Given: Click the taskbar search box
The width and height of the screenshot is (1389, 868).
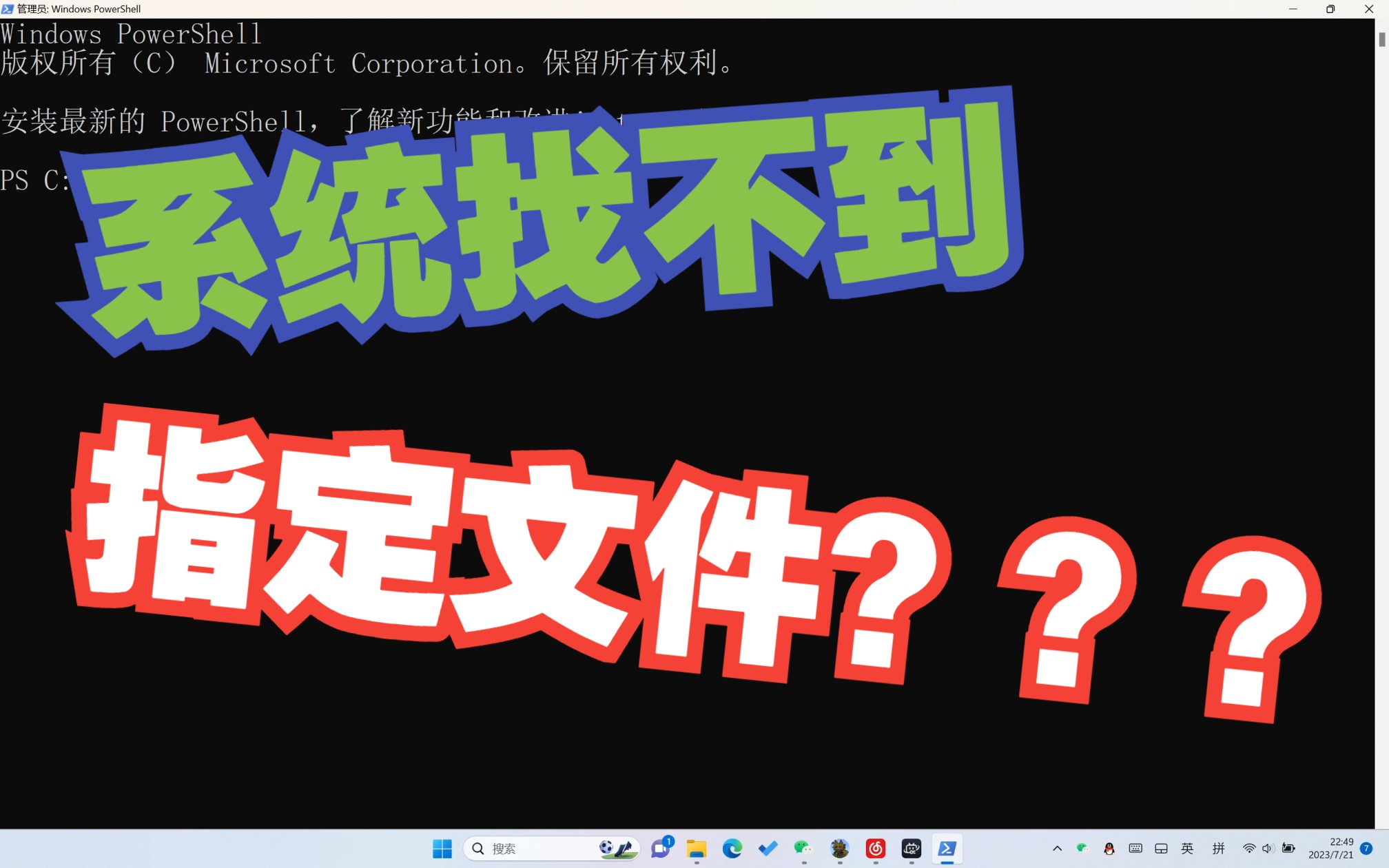Looking at the screenshot, I should click(x=551, y=849).
